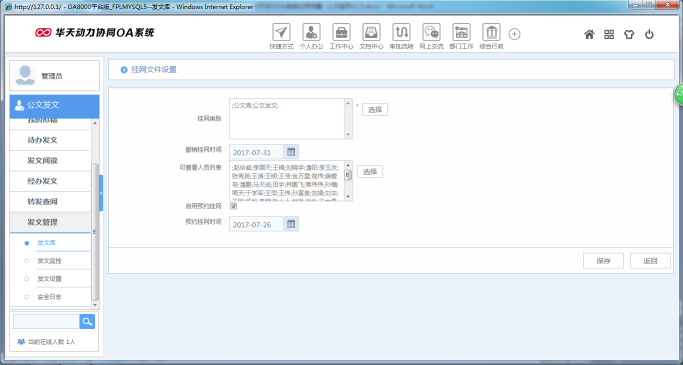Open the four-squares grid menu icon
683x365 pixels.
609,34
